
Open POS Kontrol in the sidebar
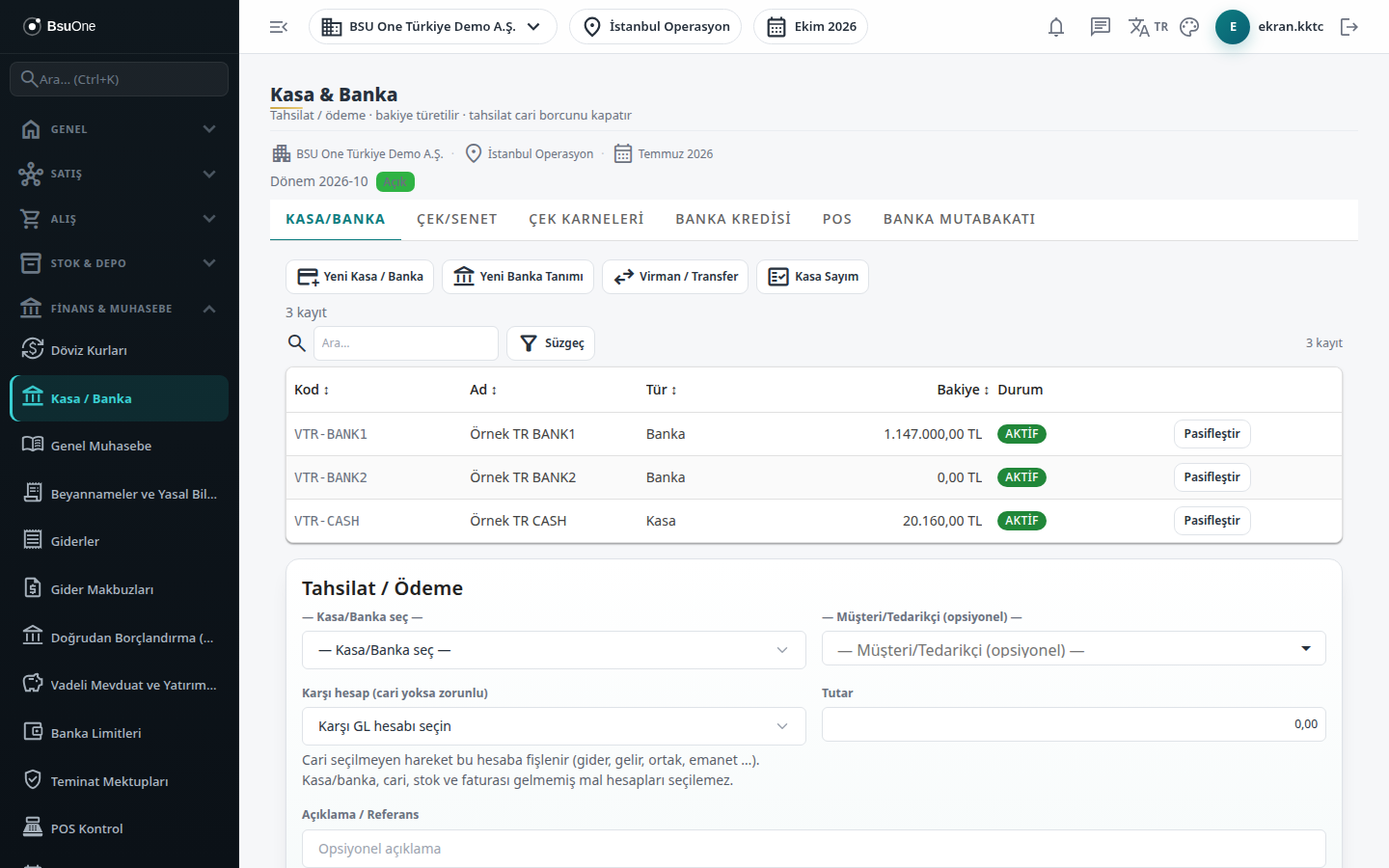pos(120,828)
